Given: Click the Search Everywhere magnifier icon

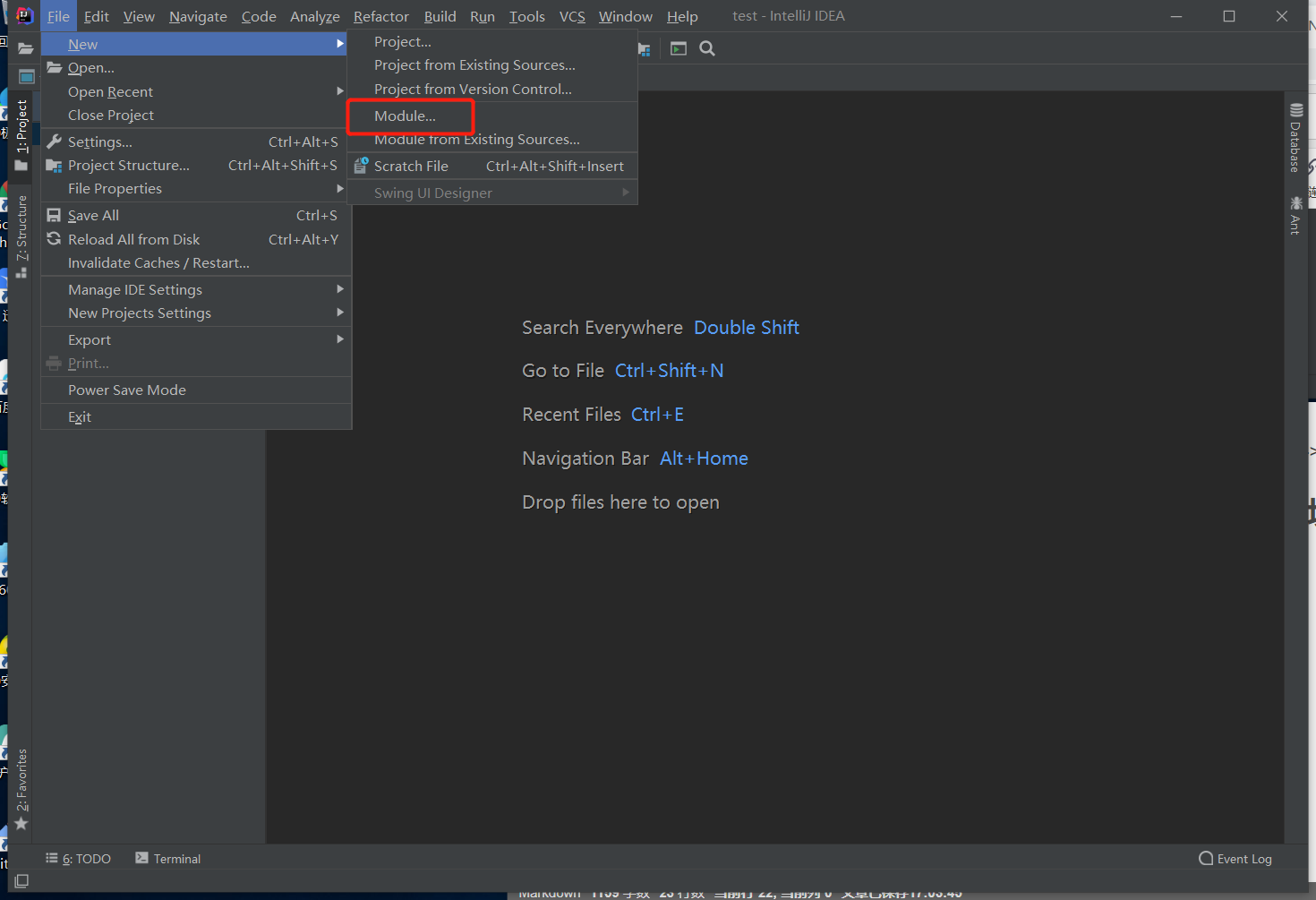Looking at the screenshot, I should click(707, 48).
